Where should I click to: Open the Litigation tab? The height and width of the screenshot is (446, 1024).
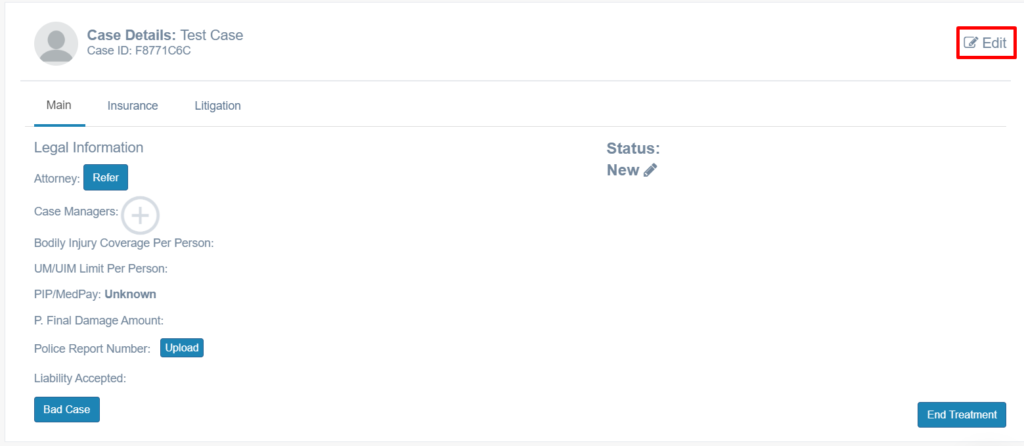click(217, 105)
